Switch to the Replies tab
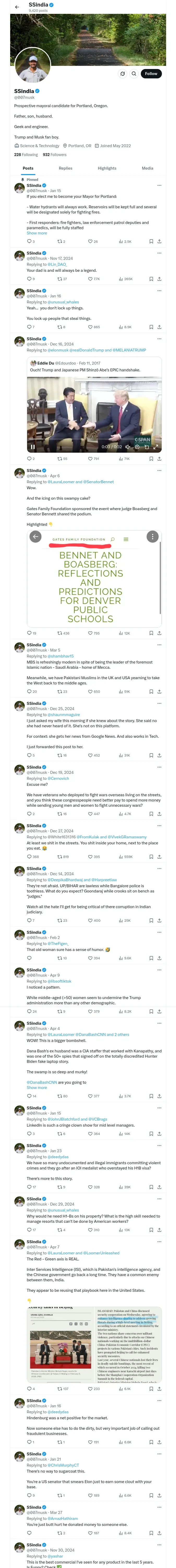The height and width of the screenshot is (1568, 176). 65,168
